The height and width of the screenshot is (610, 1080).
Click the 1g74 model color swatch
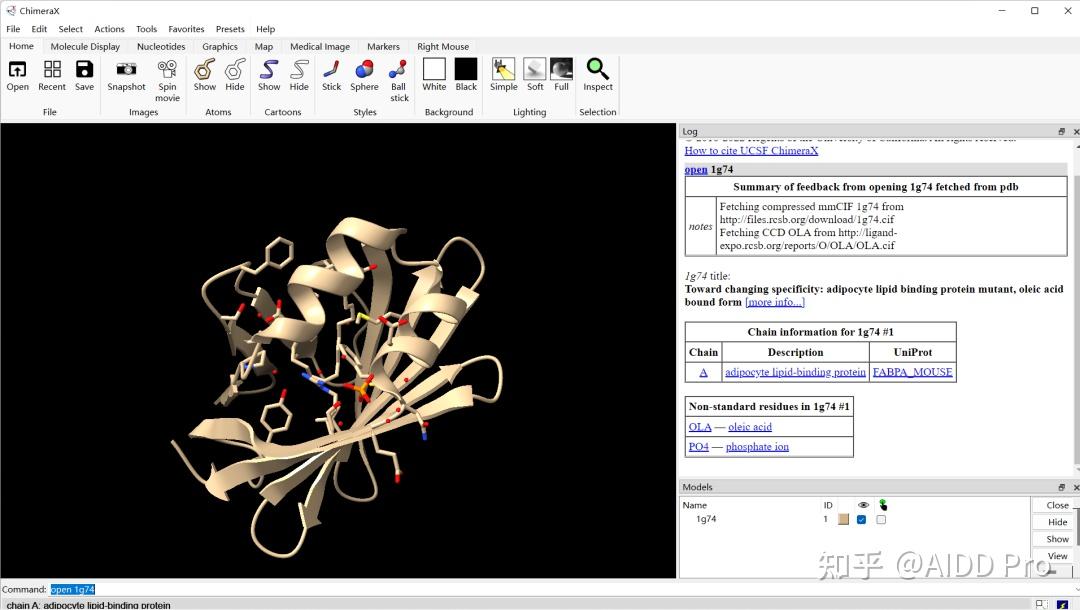coord(843,520)
